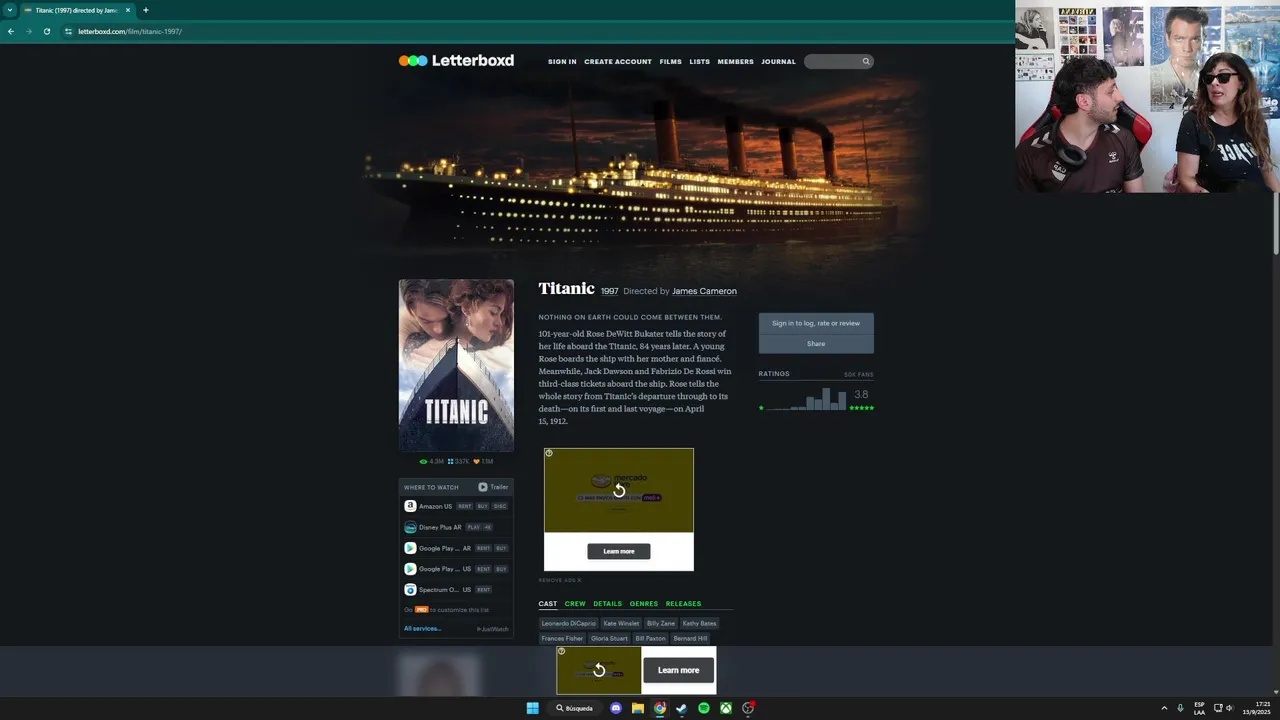Click the 3.8 average rating
This screenshot has height=720, width=1280.
861,395
